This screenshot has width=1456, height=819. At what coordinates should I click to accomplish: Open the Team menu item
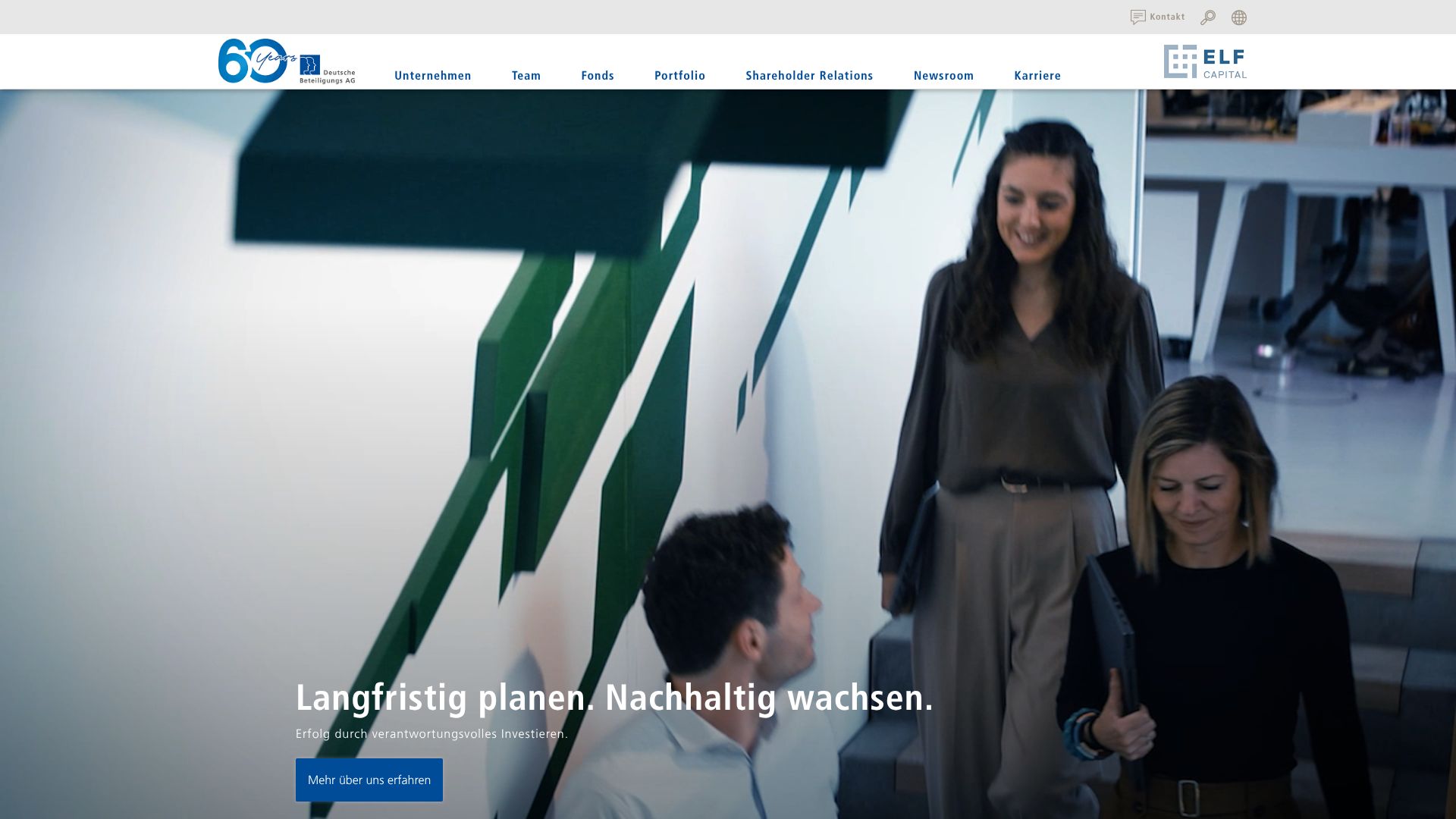coord(526,75)
